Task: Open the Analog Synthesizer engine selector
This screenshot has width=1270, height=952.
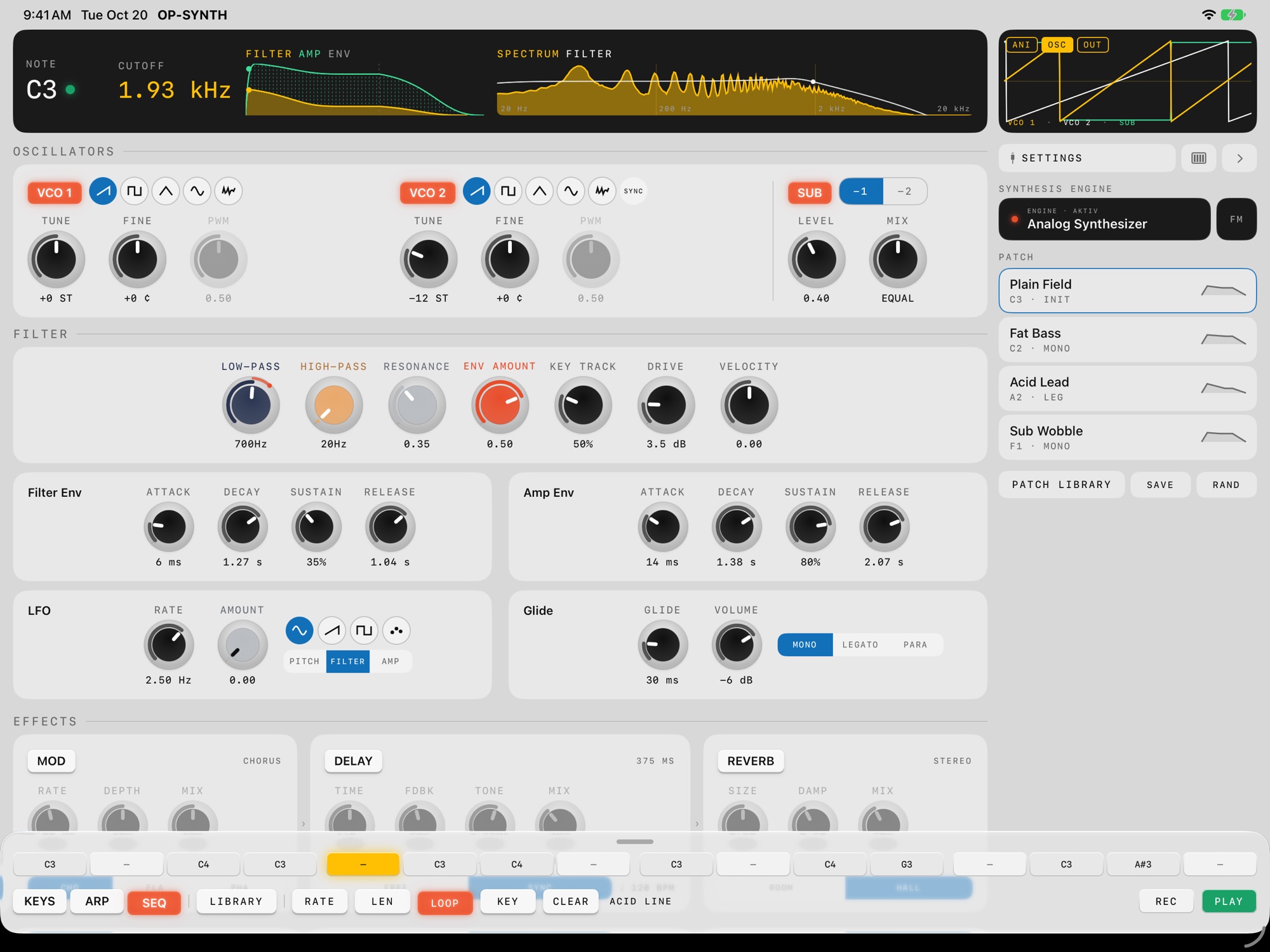Action: [x=1104, y=219]
